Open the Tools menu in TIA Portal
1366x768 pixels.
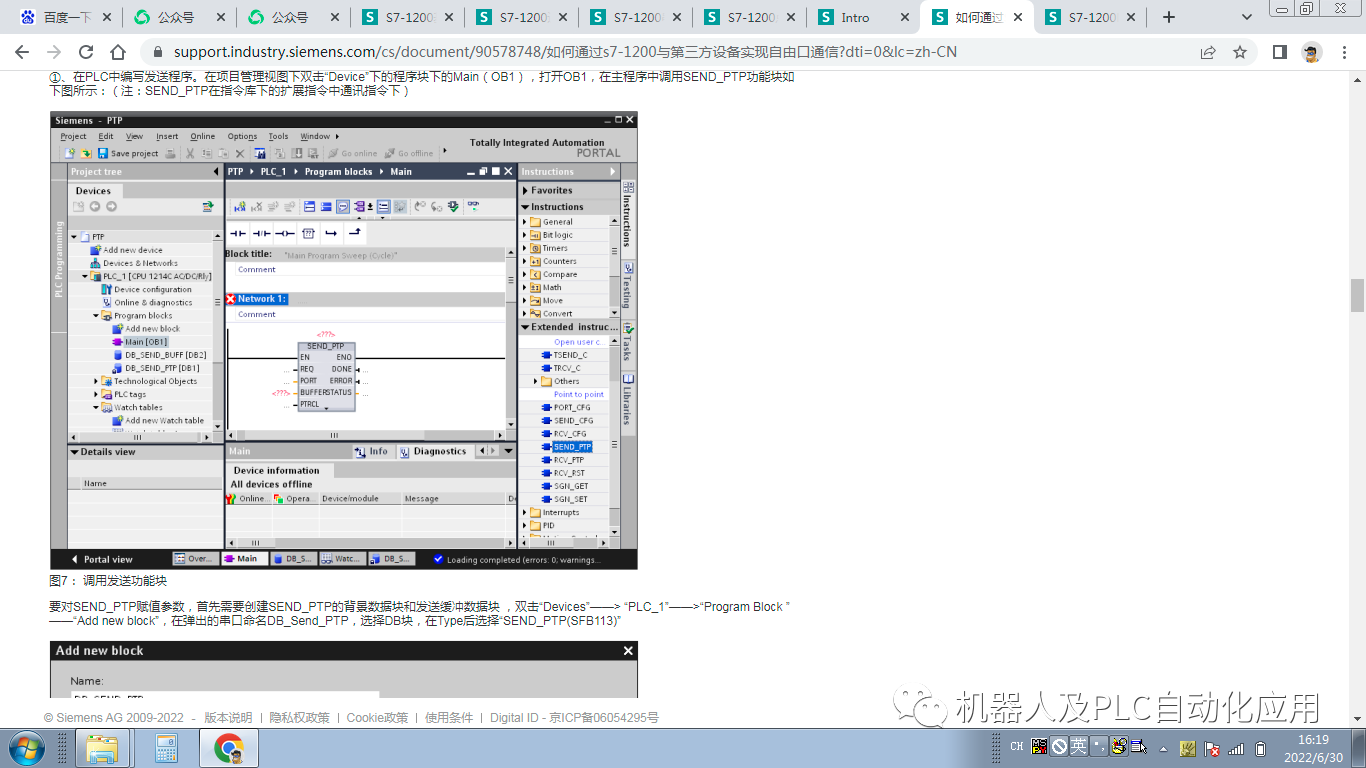point(278,136)
